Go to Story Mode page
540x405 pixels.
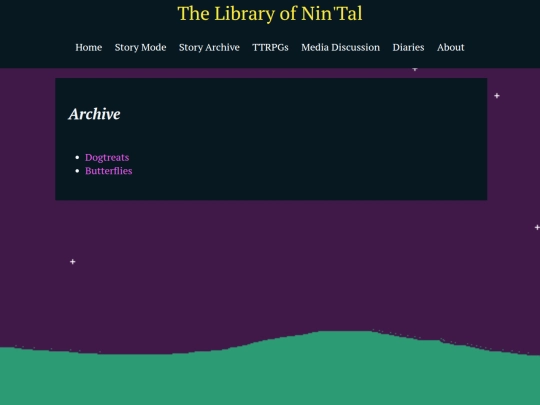[x=141, y=48]
